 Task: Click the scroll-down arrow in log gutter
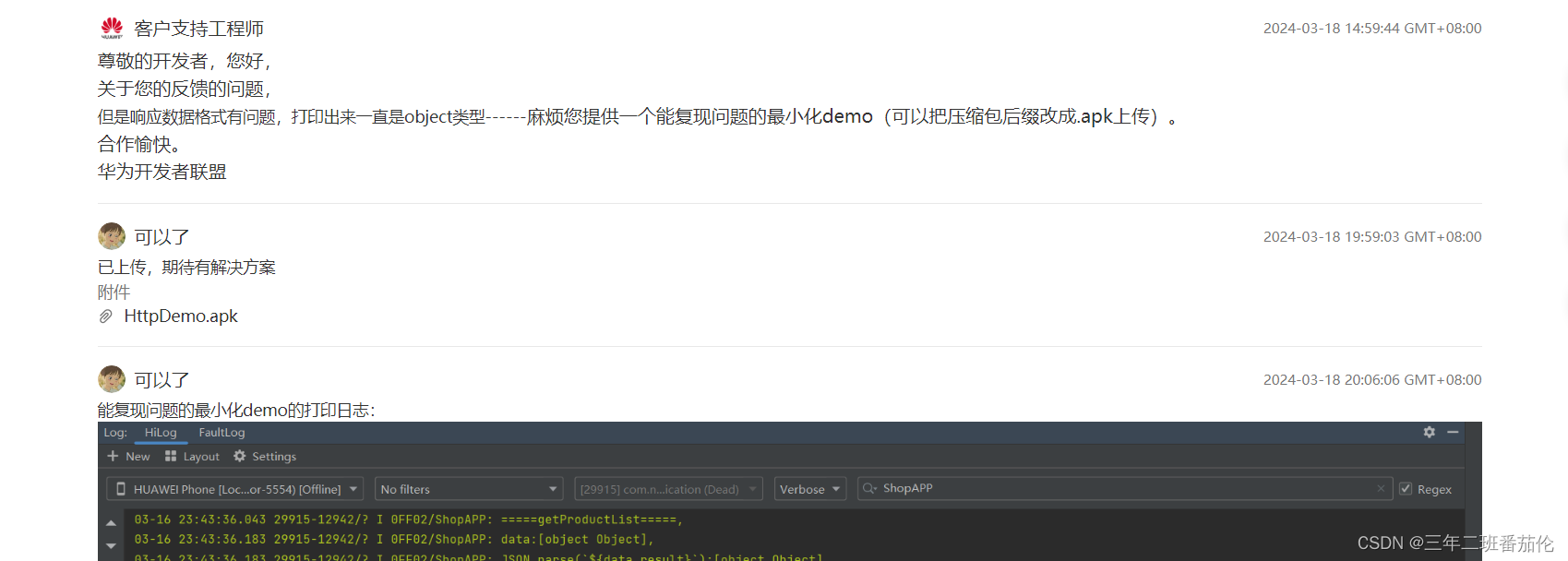point(112,545)
